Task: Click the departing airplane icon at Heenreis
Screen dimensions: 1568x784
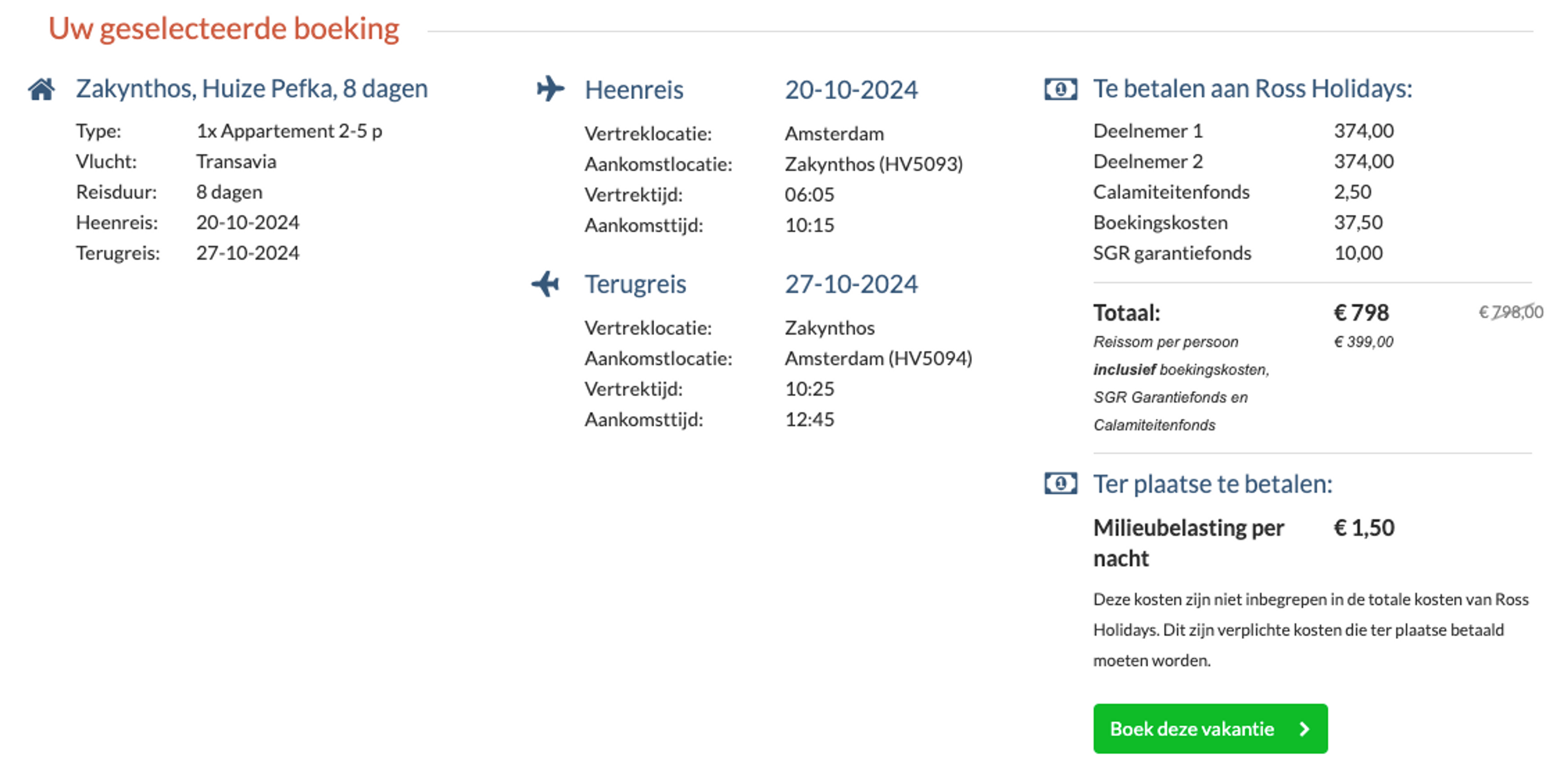Action: (x=550, y=89)
